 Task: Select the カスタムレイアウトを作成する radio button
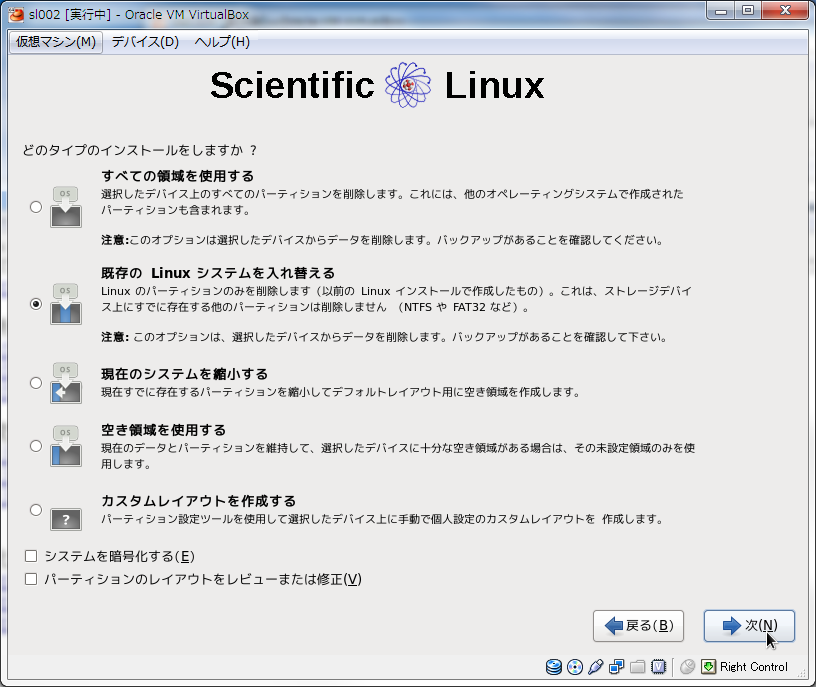36,510
